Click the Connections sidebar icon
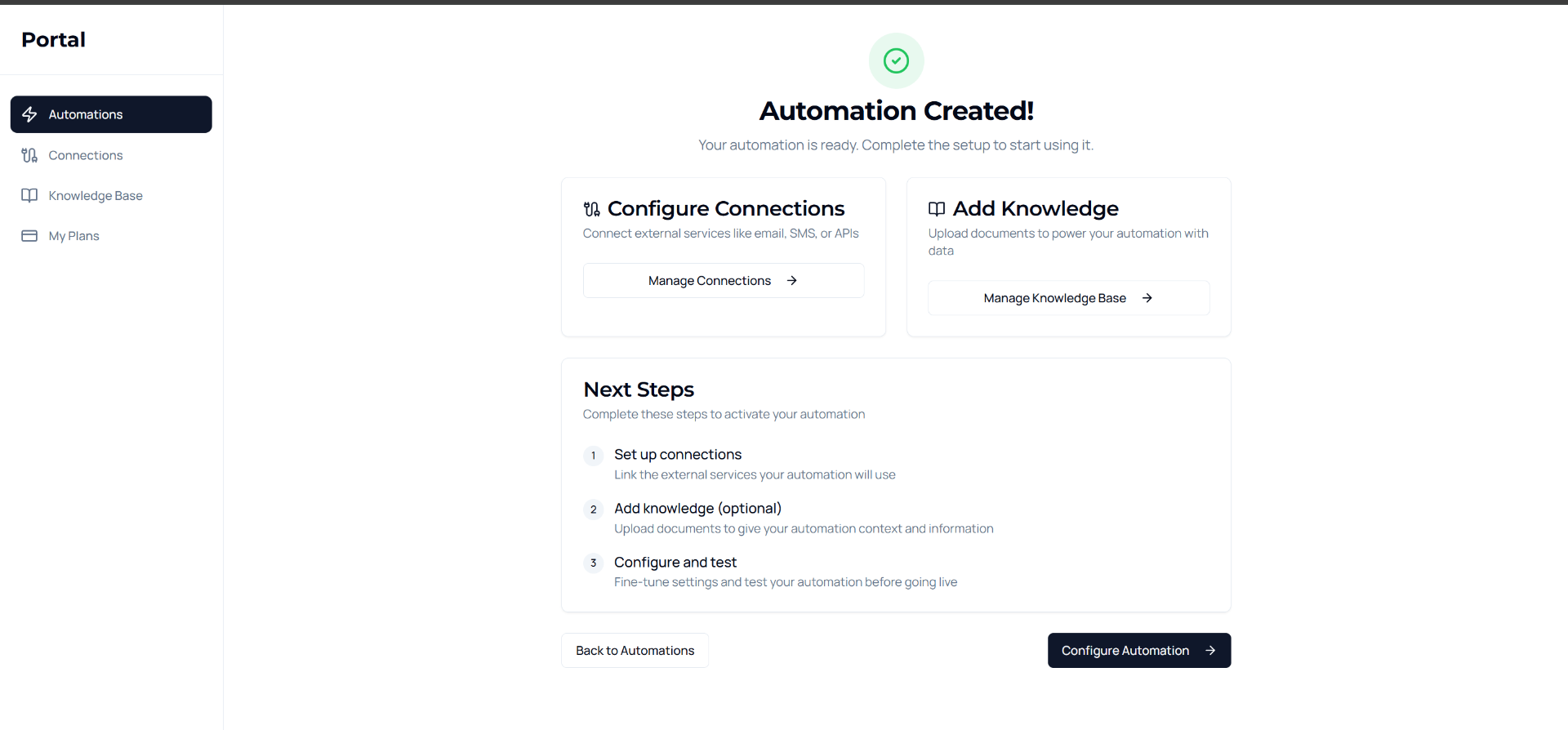 coord(29,155)
